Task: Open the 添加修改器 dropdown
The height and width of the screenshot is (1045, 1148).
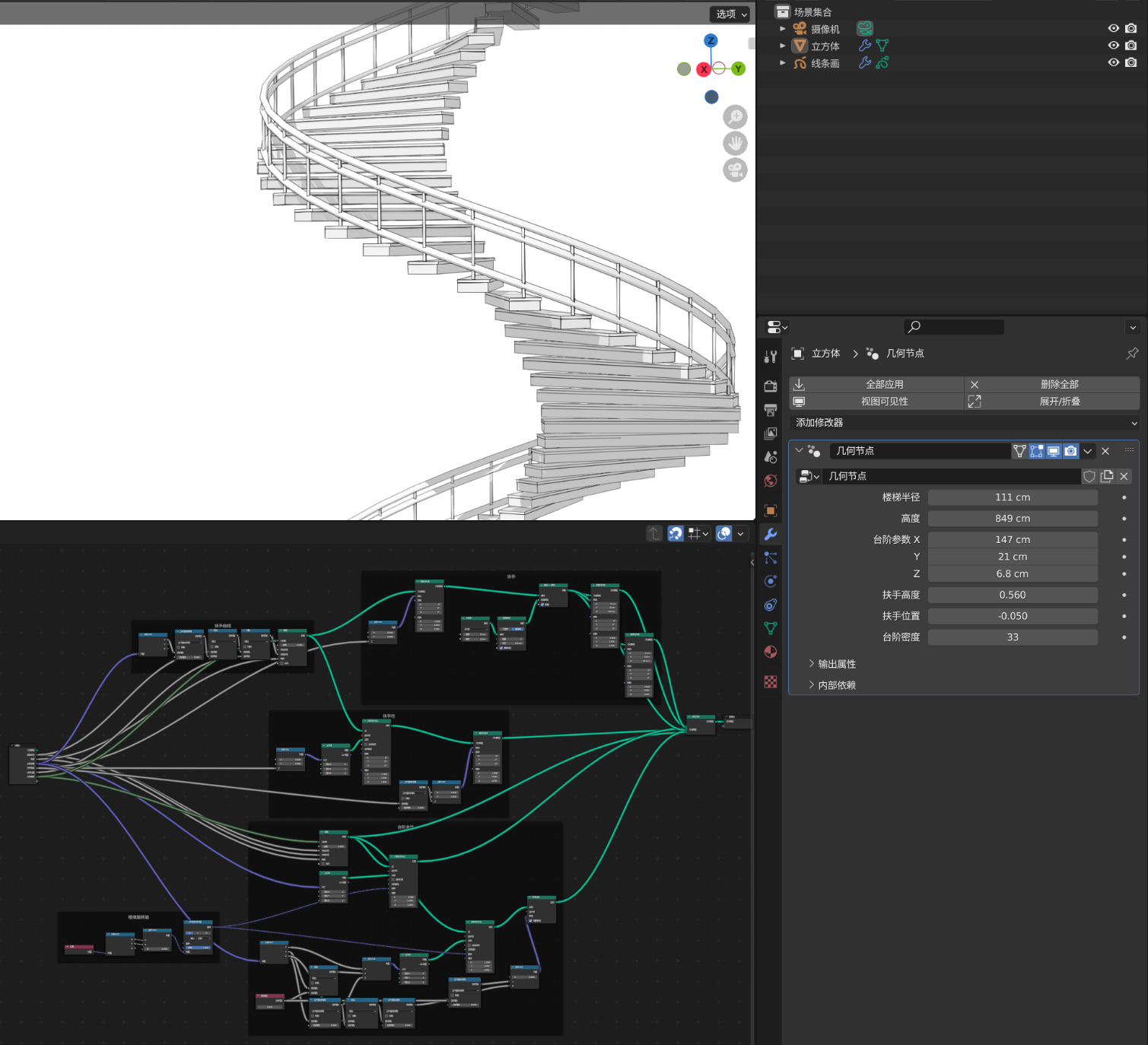Action: click(x=965, y=423)
